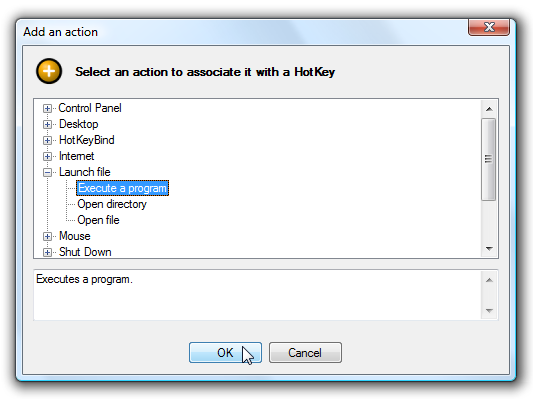Collapse the Launch file tree node
Screen dimensions: 533x399
point(47,172)
